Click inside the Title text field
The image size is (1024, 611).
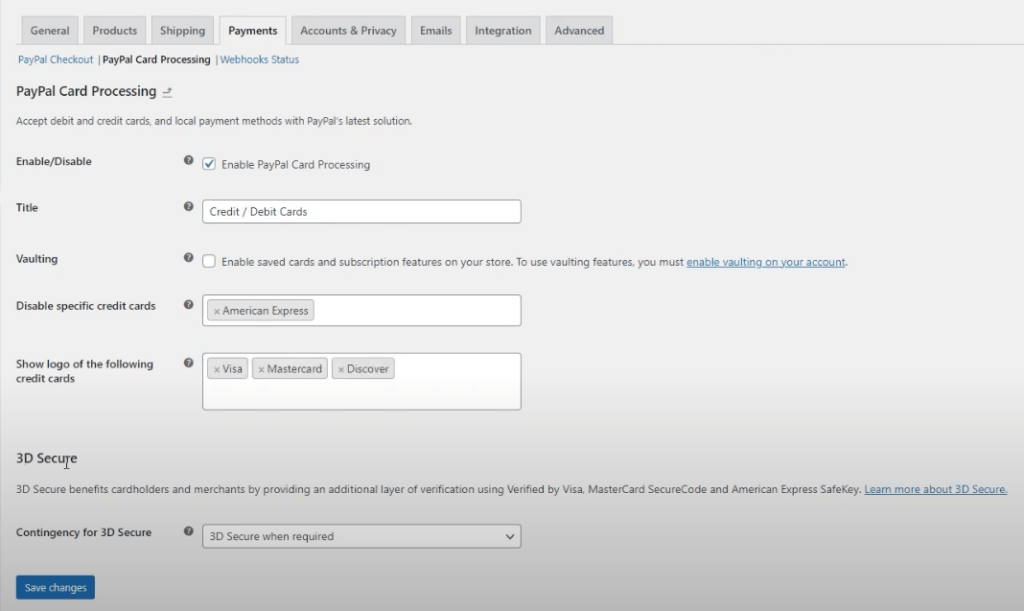(361, 212)
